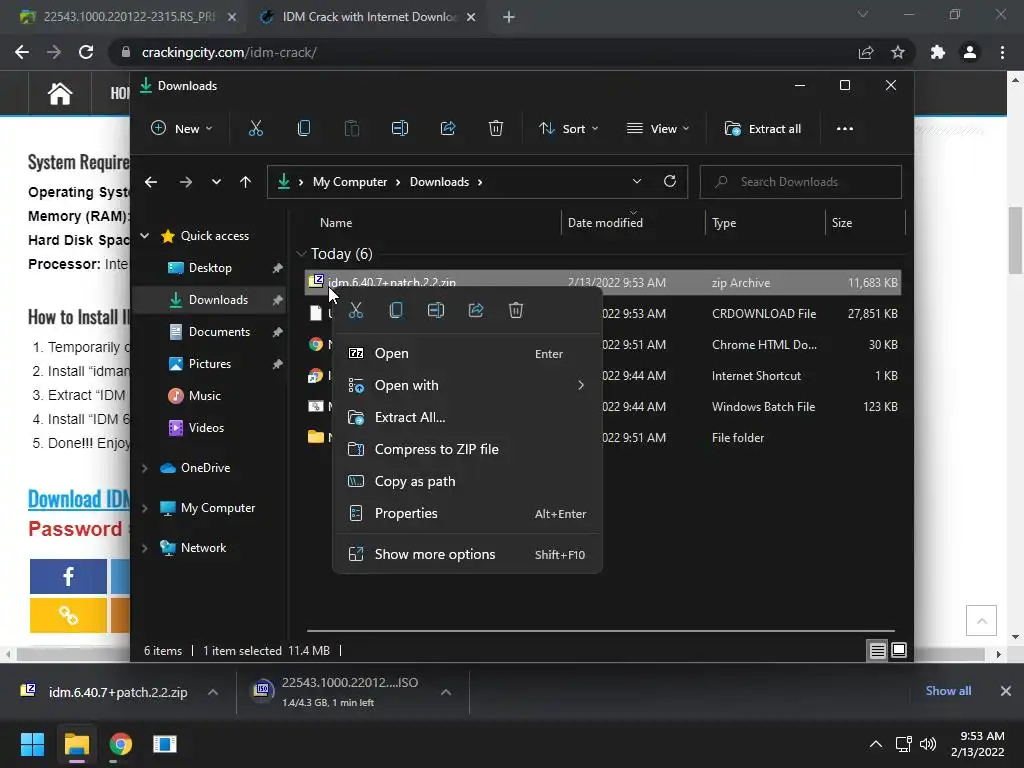Open a new Chrome tab
Image resolution: width=1024 pixels, height=768 pixels.
pyautogui.click(x=509, y=17)
